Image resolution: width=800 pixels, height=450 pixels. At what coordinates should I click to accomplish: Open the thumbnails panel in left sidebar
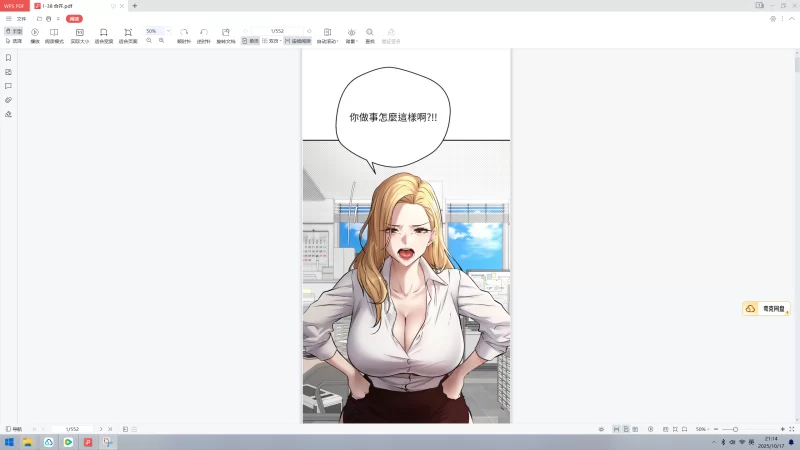8,72
